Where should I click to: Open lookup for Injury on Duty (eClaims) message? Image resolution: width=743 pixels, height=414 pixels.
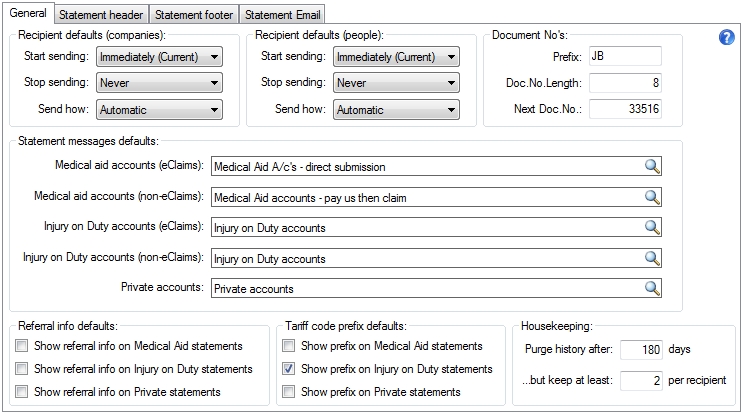[652, 227]
